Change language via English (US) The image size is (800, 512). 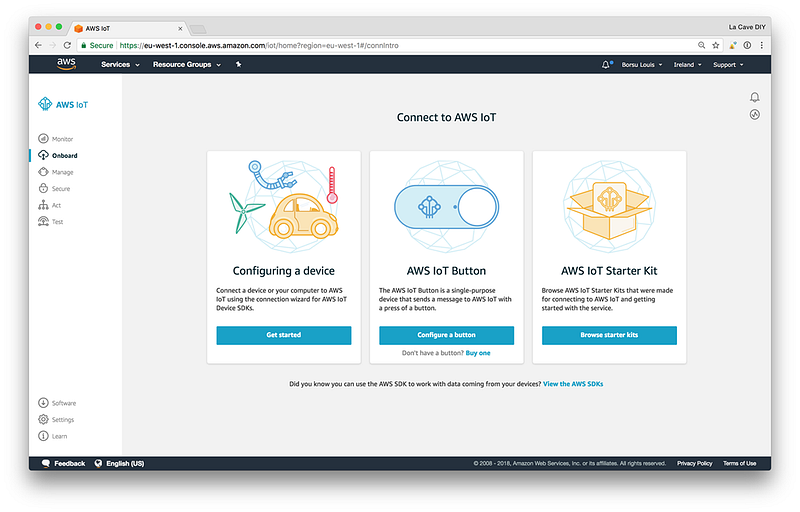[x=125, y=463]
